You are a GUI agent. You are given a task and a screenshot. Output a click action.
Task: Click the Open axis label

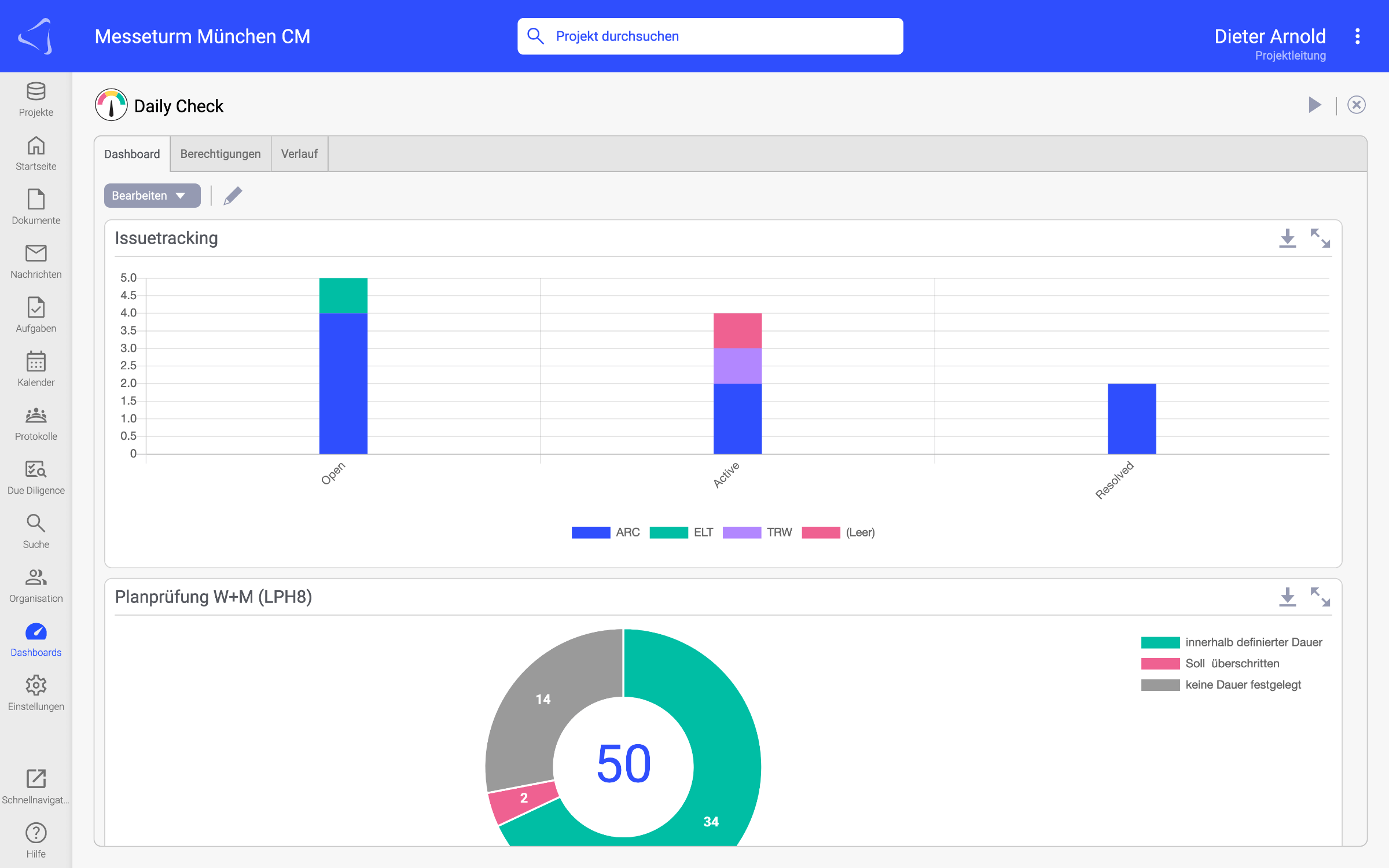333,473
